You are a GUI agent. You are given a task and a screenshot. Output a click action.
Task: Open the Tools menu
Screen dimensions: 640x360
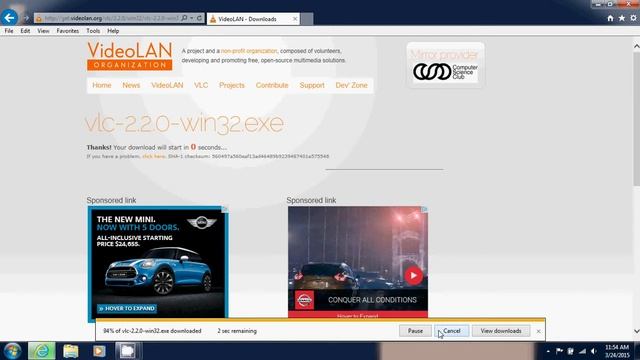[x=93, y=31]
